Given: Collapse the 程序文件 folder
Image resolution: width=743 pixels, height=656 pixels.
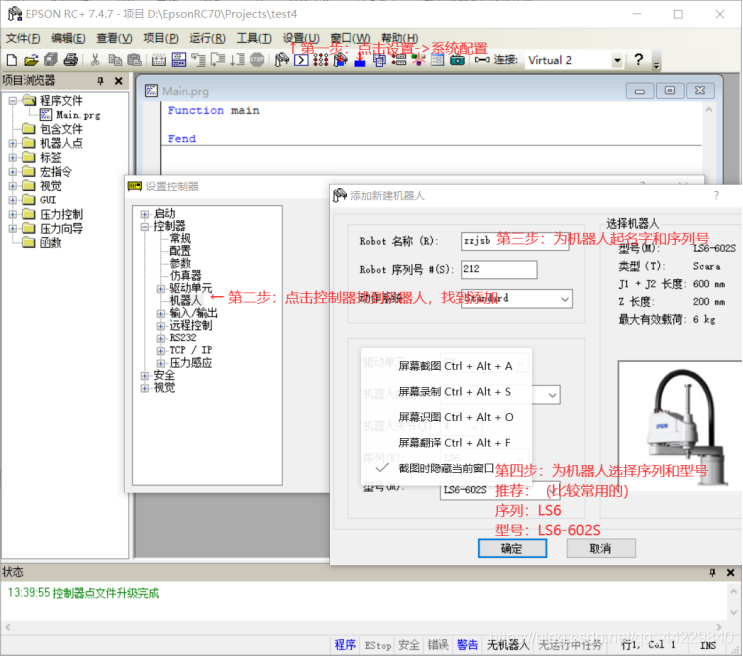Looking at the screenshot, I should click(13, 100).
